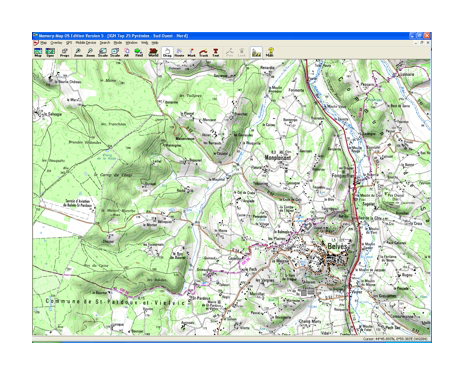Select the Find tool icon
Image resolution: width=464 pixels, height=376 pixels.
click(139, 52)
